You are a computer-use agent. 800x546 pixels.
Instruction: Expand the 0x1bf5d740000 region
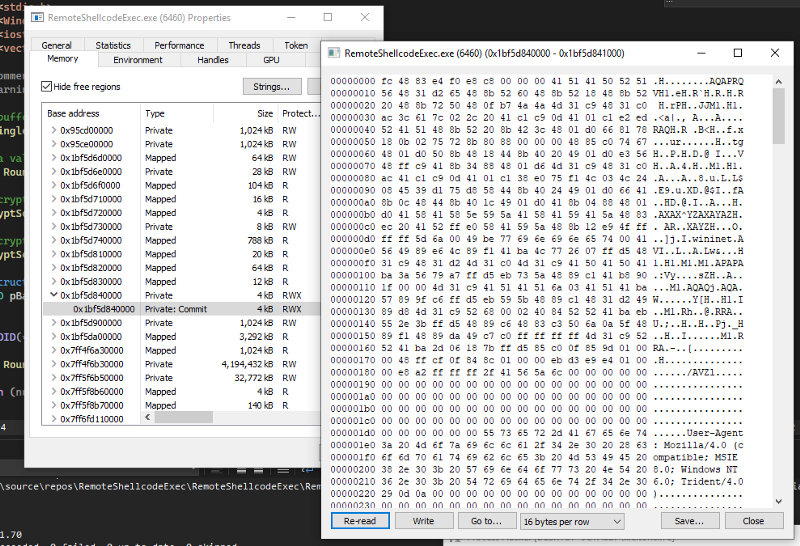pos(54,240)
